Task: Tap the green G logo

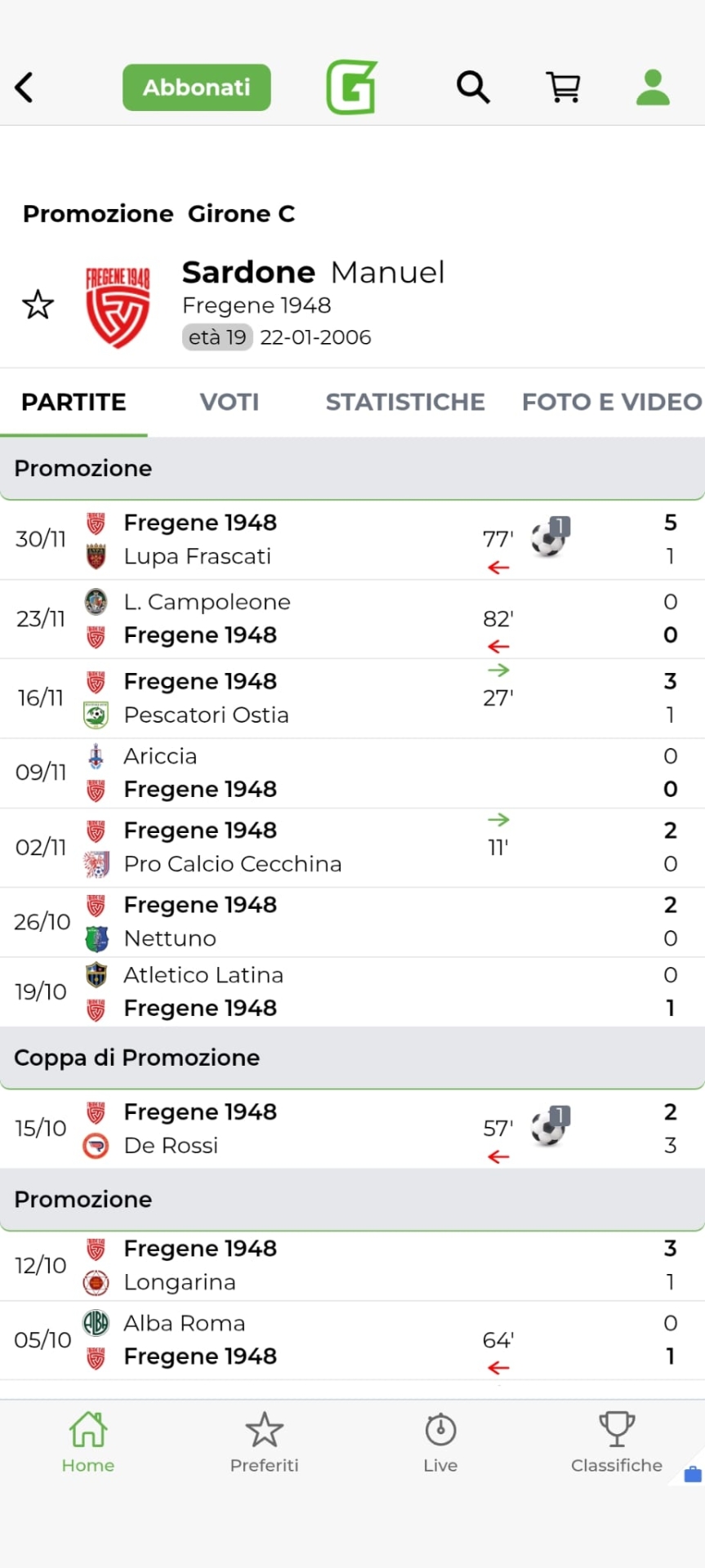Action: point(351,87)
